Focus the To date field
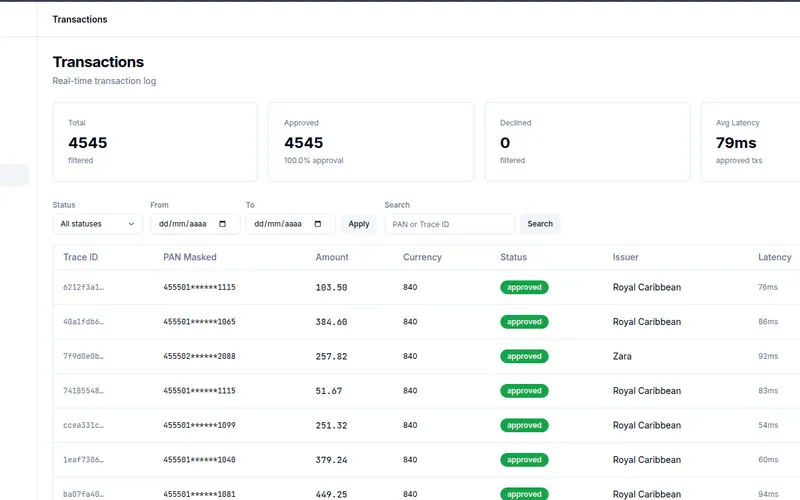 (290, 224)
